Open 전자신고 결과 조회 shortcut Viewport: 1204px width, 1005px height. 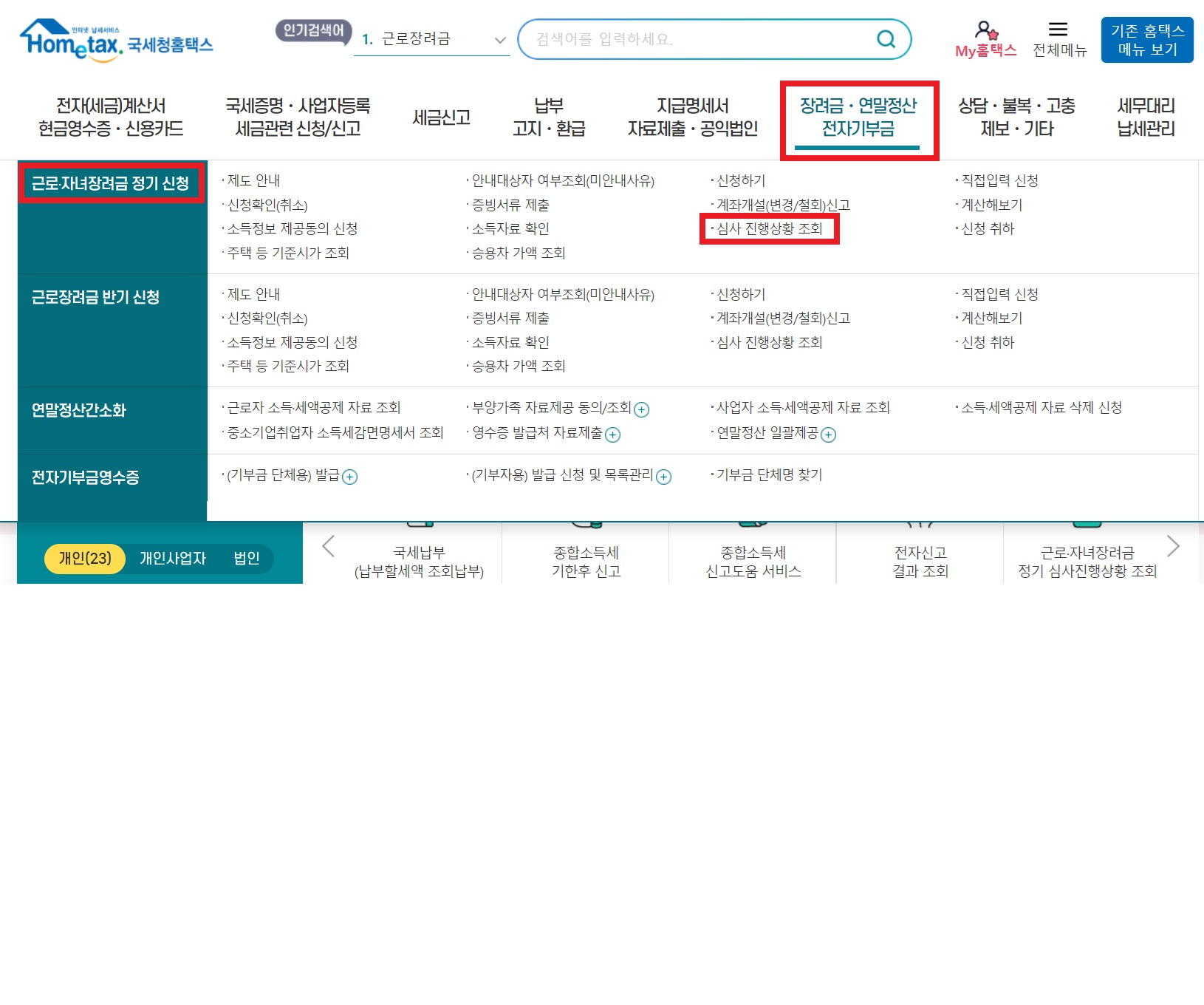click(920, 562)
